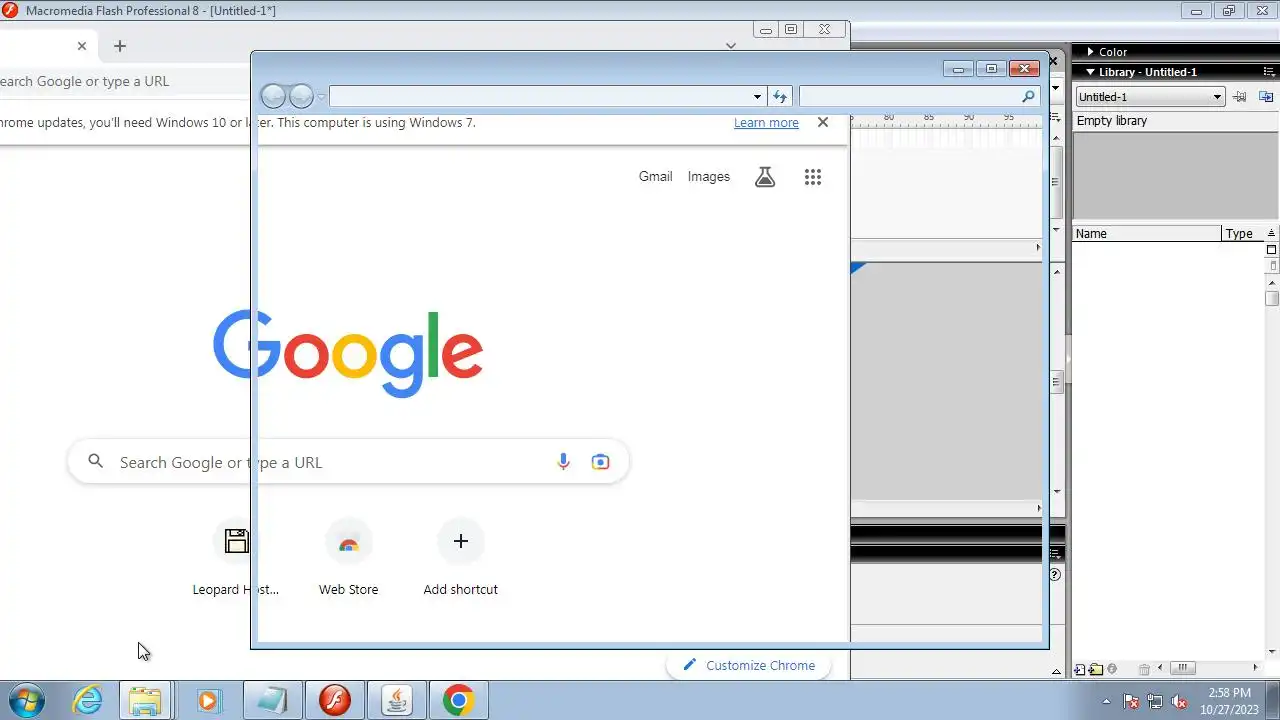Click the Action Center flag in system tray
Viewport: 1280px width, 720px height.
point(1131,701)
